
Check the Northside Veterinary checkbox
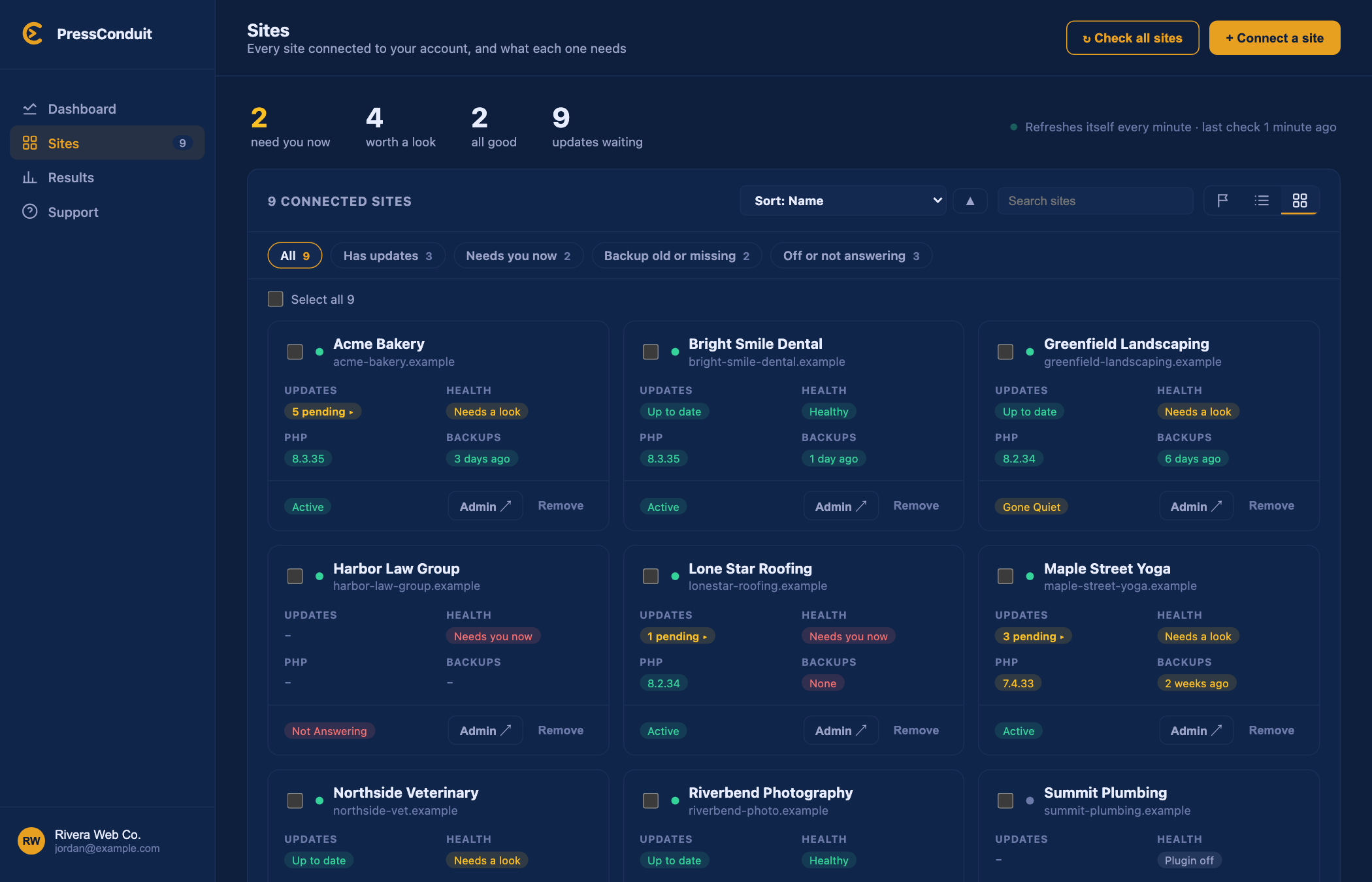point(295,801)
